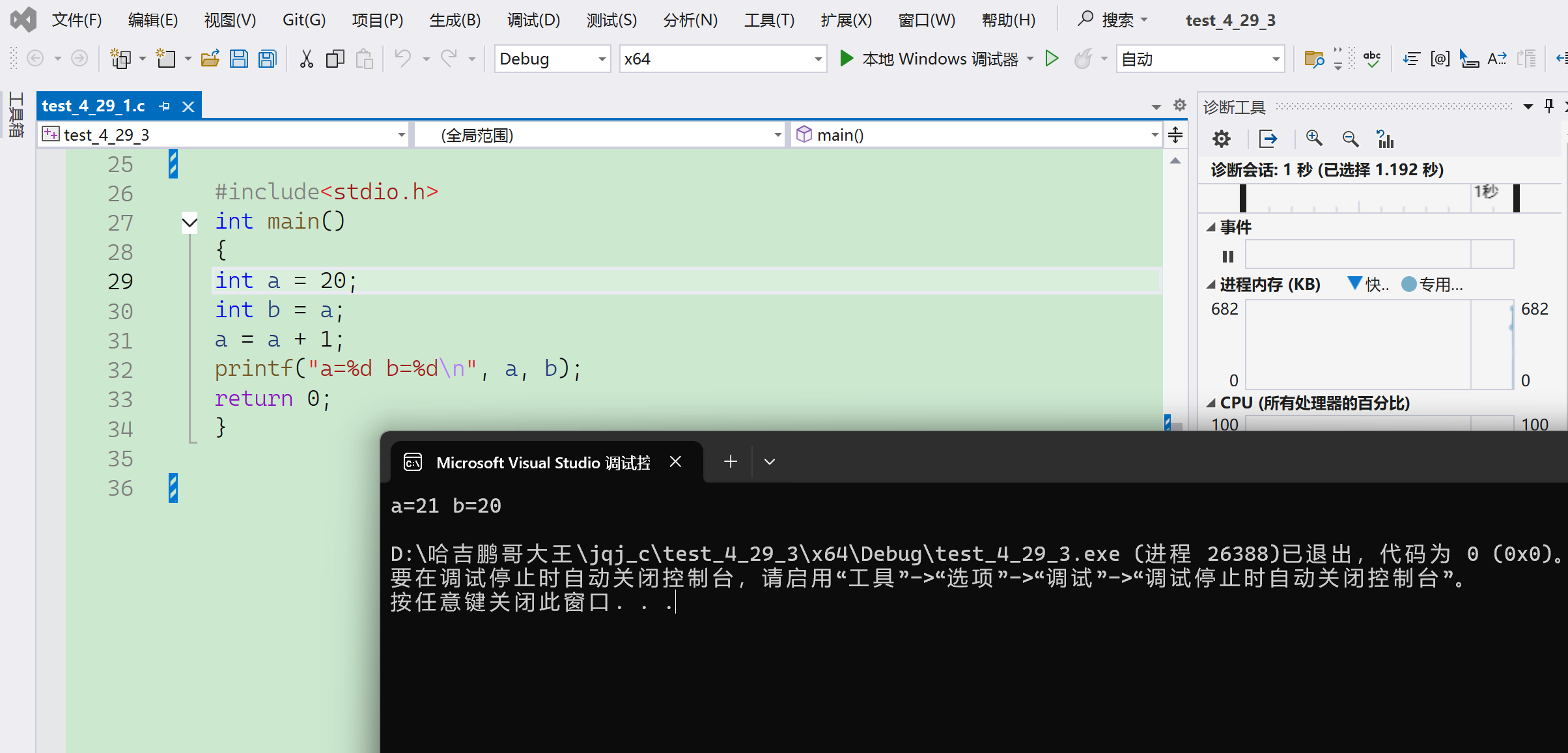Click the Save single file icon
This screenshot has height=753, width=1568.
tap(239, 59)
